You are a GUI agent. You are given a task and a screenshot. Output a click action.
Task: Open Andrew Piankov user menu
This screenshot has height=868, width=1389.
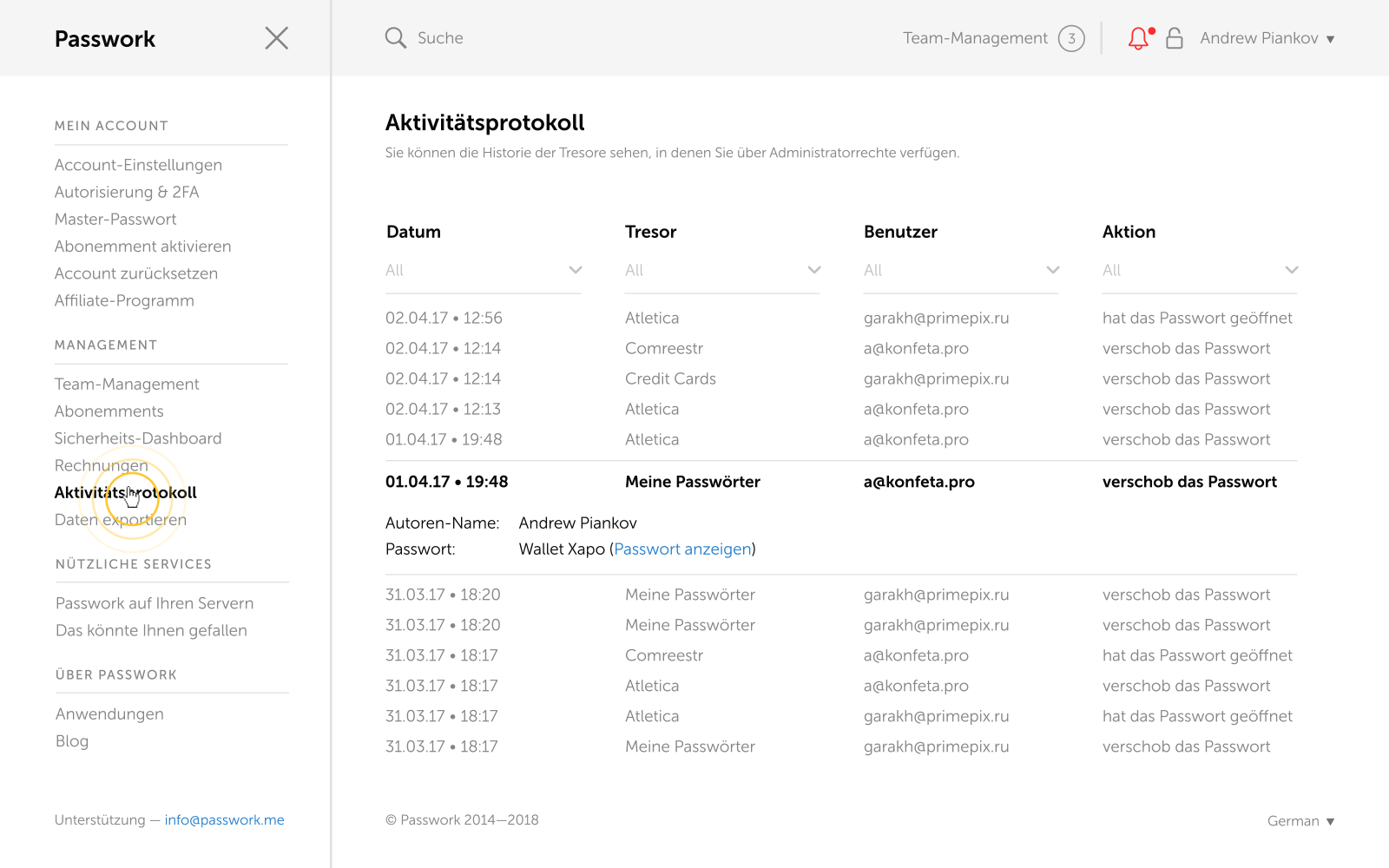pyautogui.click(x=1267, y=38)
